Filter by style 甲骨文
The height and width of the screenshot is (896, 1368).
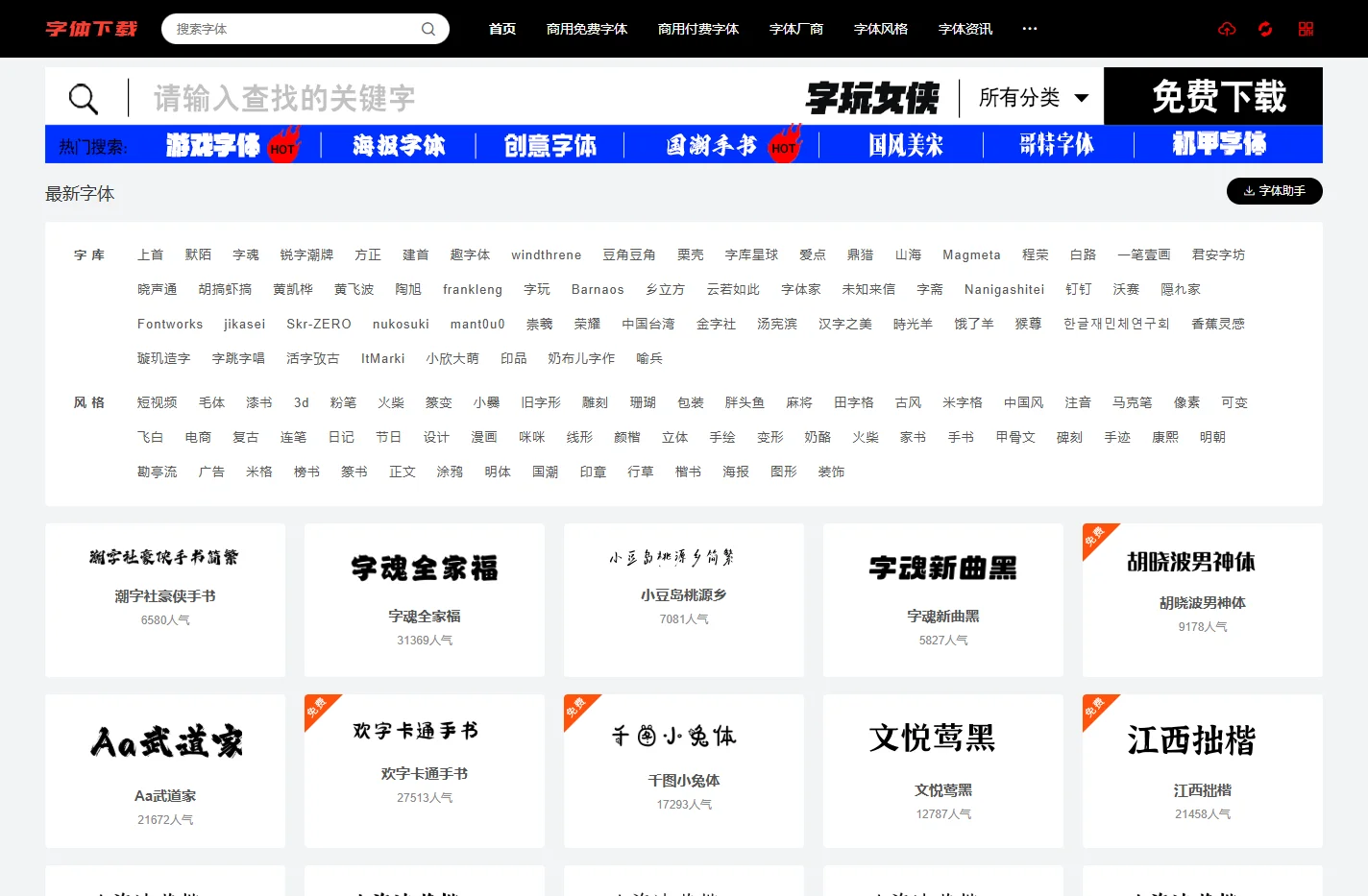[1015, 437]
